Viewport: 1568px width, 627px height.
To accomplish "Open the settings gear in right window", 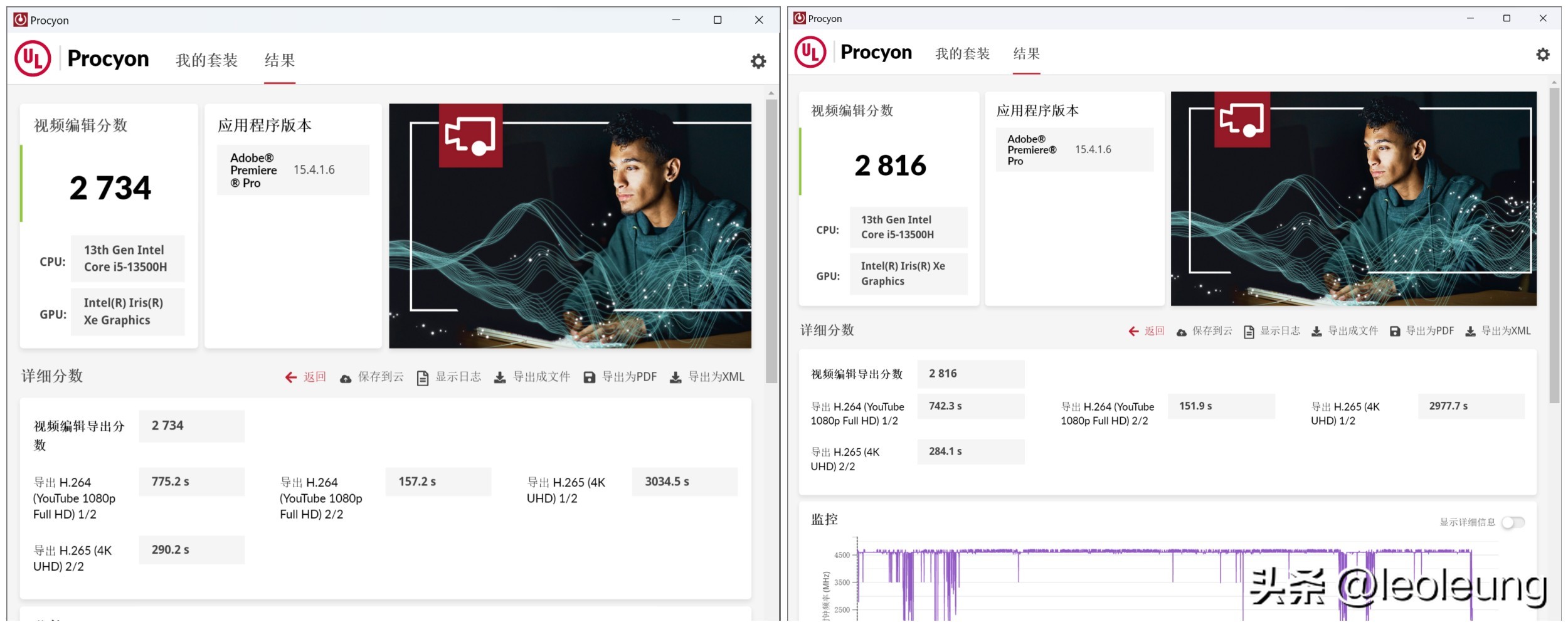I will point(1544,55).
